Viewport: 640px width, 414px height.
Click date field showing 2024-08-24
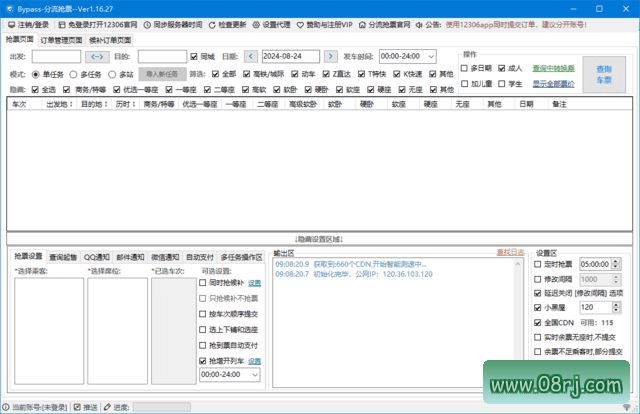tap(291, 56)
